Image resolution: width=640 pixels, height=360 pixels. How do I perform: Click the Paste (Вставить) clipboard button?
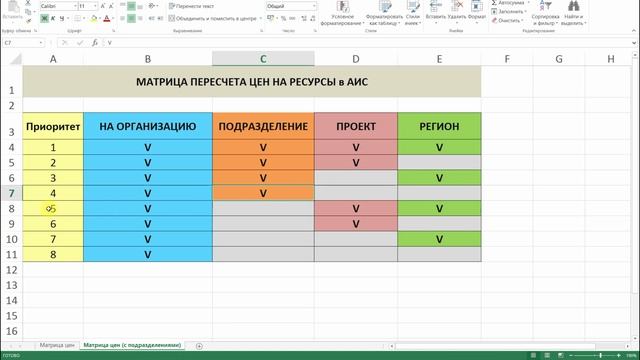coord(12,11)
